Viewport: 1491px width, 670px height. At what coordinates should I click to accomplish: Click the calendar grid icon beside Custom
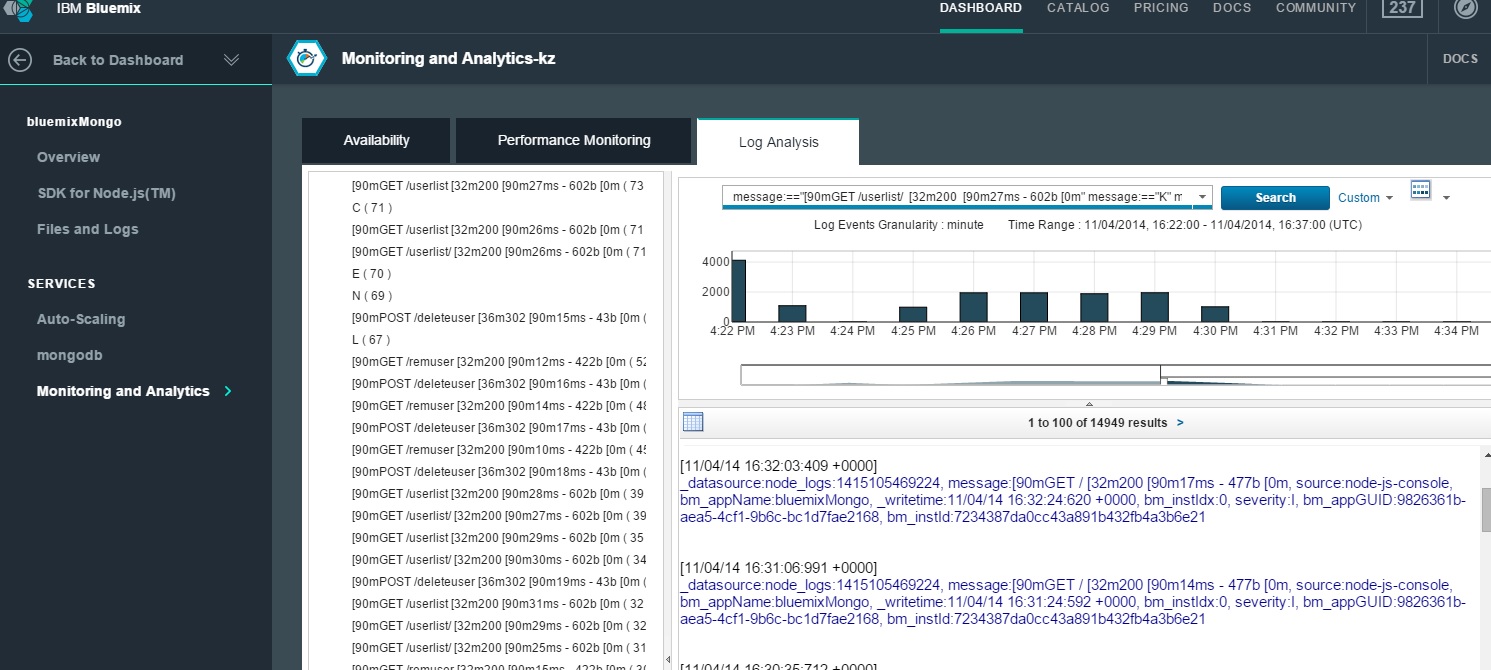point(1420,190)
